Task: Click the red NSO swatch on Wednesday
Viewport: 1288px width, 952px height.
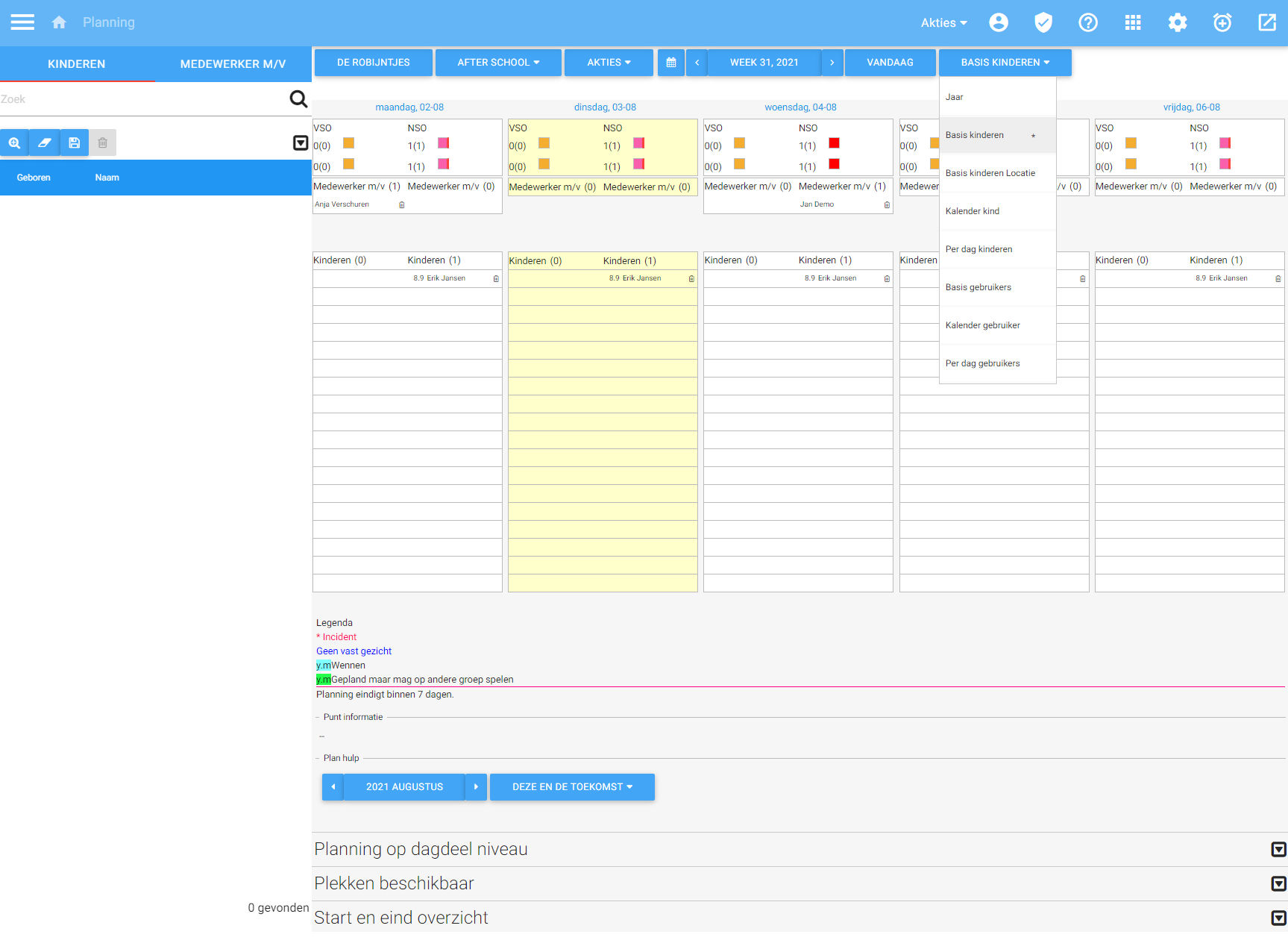Action: tap(834, 143)
